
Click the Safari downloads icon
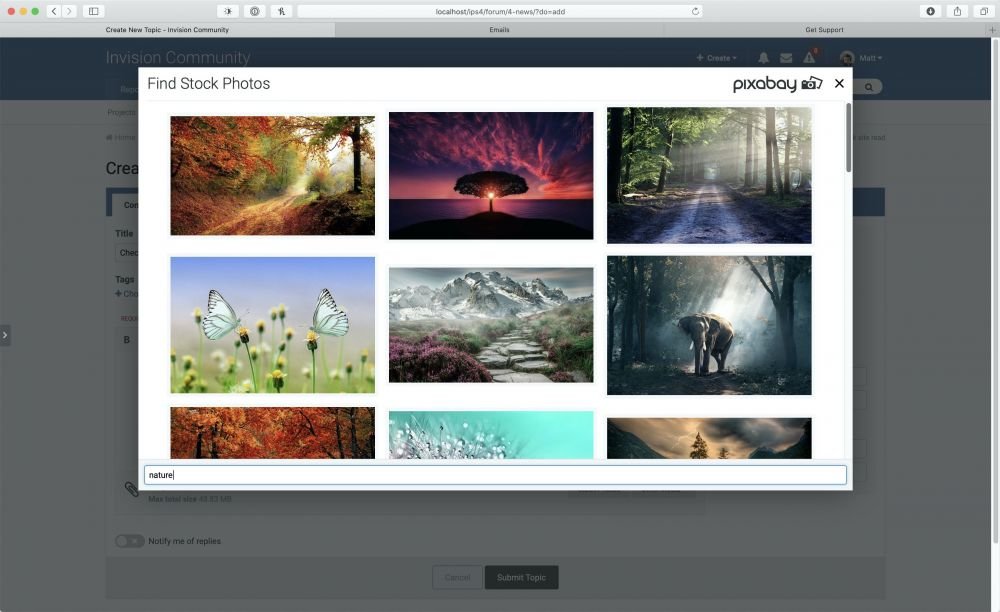click(931, 11)
